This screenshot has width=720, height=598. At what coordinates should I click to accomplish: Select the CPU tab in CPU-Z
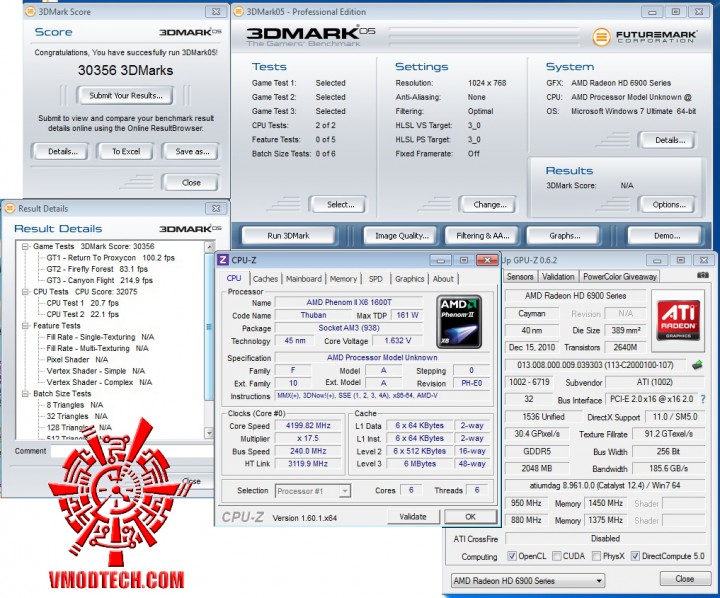click(x=234, y=278)
